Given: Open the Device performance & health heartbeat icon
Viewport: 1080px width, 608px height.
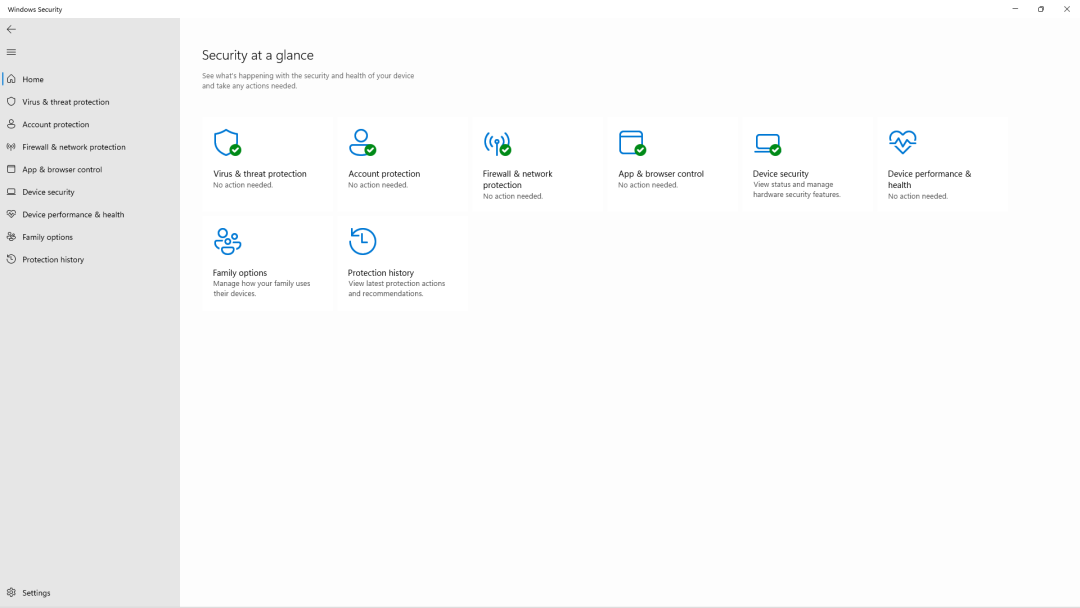Looking at the screenshot, I should click(902, 141).
